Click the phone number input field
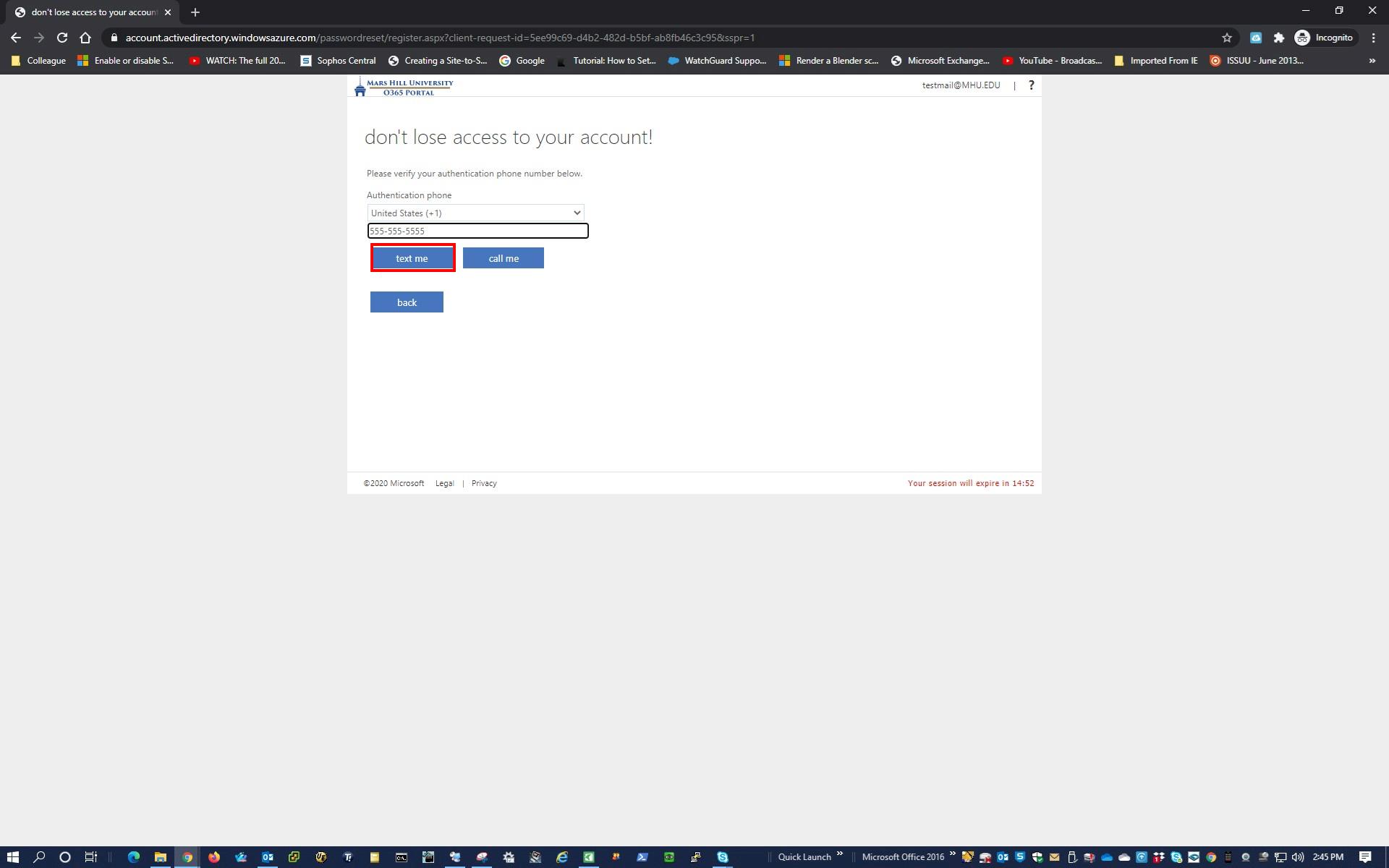Viewport: 1389px width, 868px height. pos(477,230)
